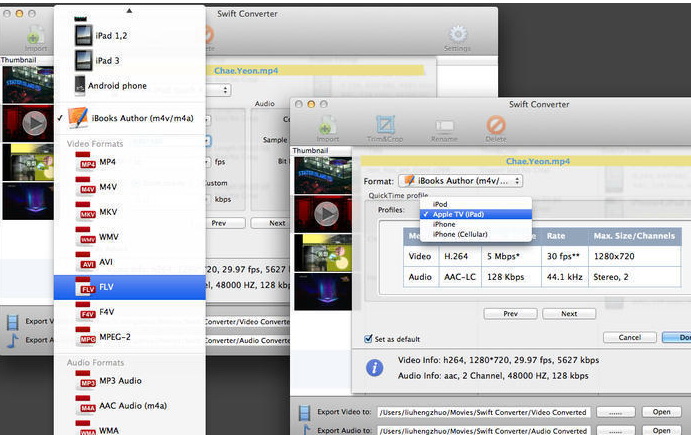Click film strip icon beside Export V in back window
Viewport: 691px width, 435px height.
(x=13, y=322)
